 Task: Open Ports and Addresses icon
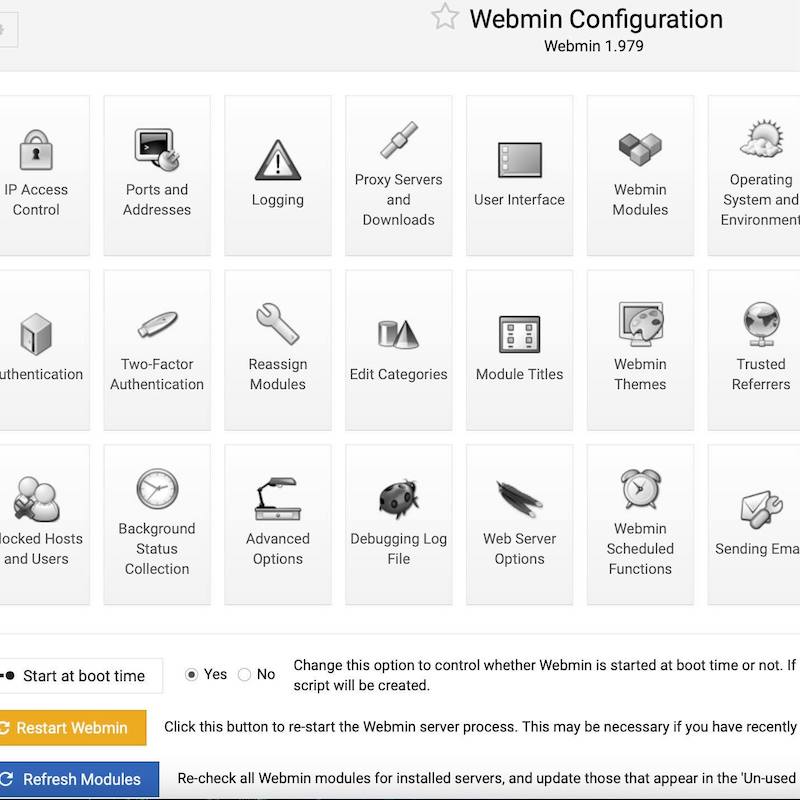click(157, 149)
